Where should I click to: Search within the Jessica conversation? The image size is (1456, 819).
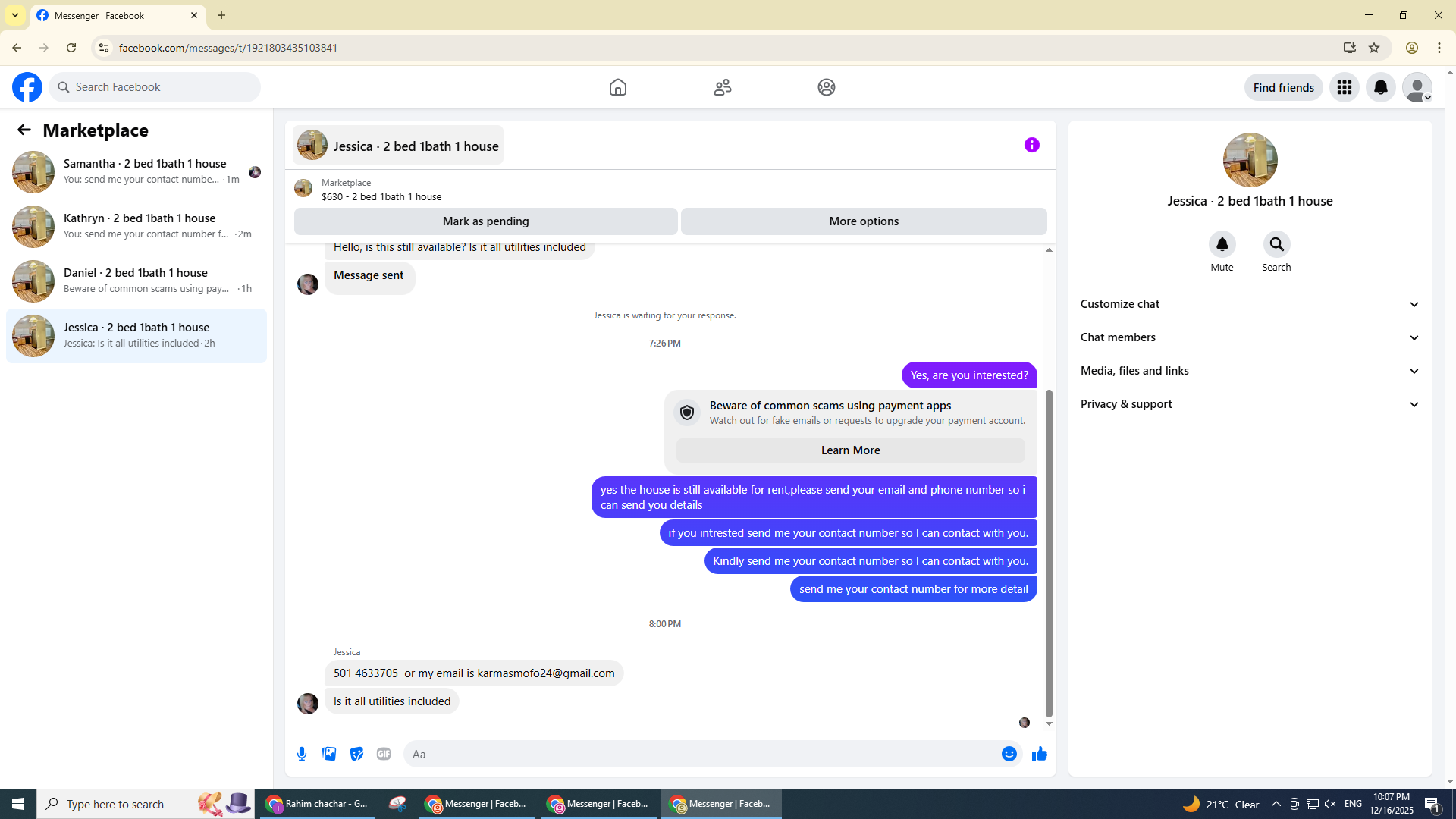[x=1277, y=244]
